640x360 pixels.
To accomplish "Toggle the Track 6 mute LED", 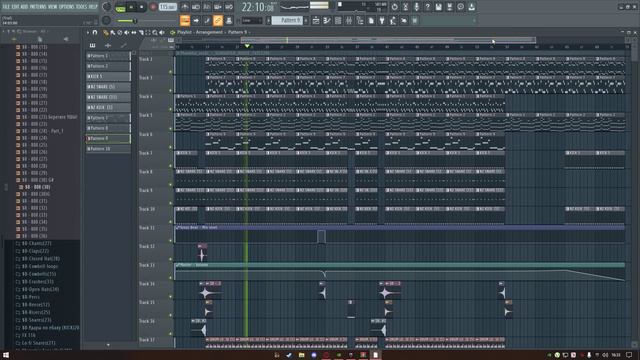I will (171, 147).
